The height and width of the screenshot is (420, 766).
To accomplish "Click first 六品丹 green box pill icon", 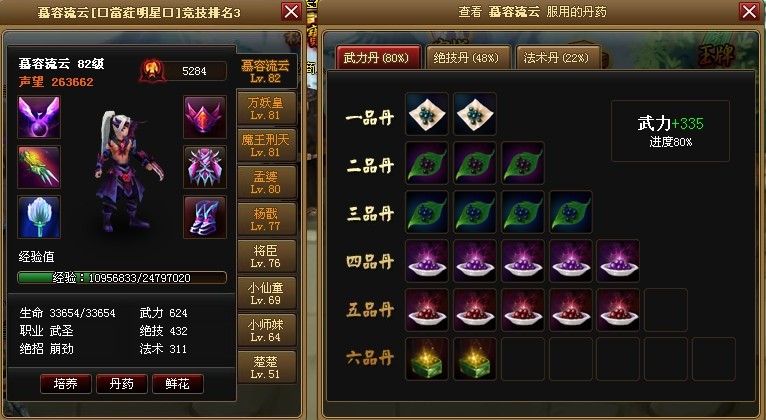I will click(x=427, y=359).
